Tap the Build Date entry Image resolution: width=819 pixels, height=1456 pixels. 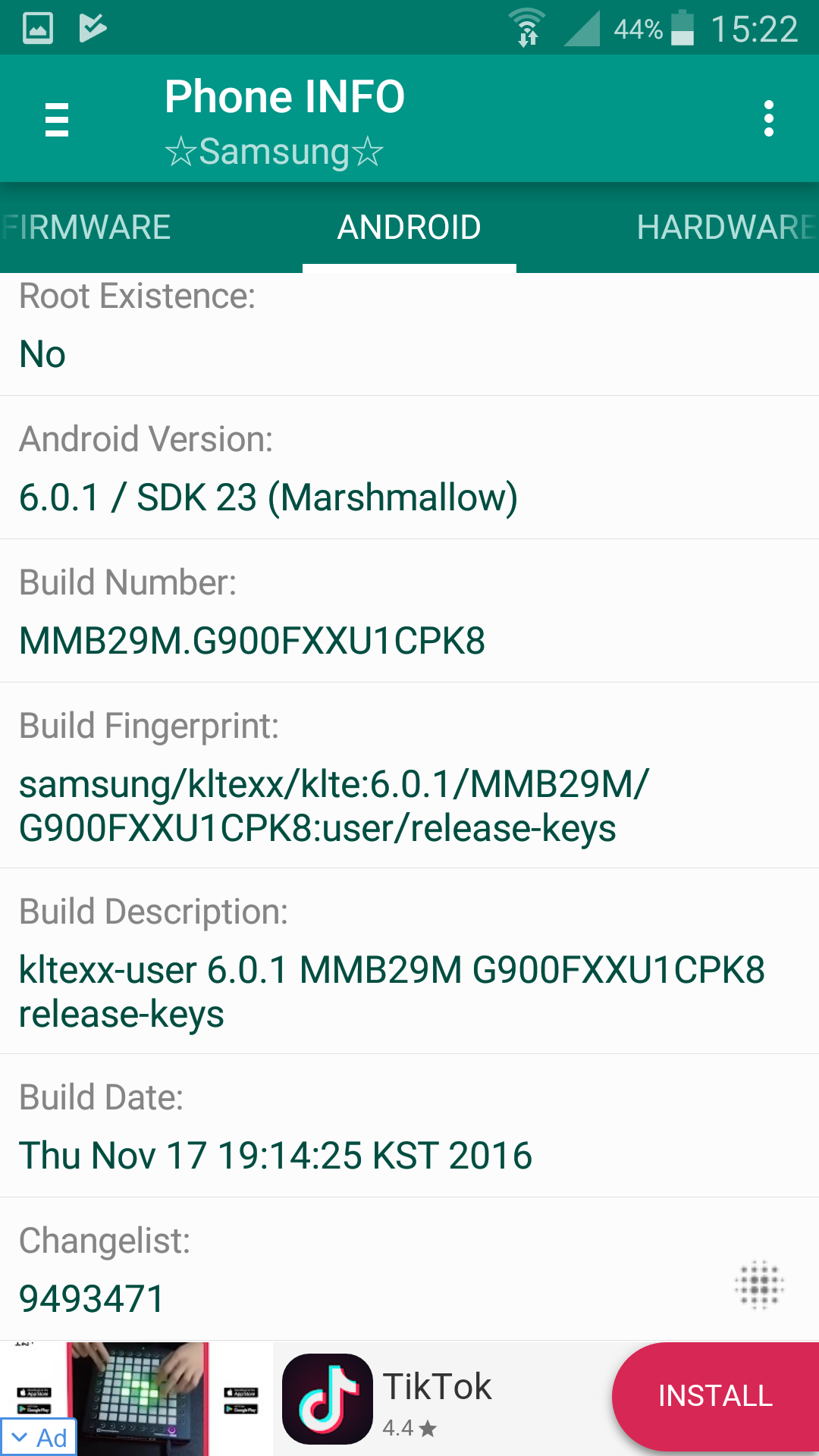(409, 1125)
